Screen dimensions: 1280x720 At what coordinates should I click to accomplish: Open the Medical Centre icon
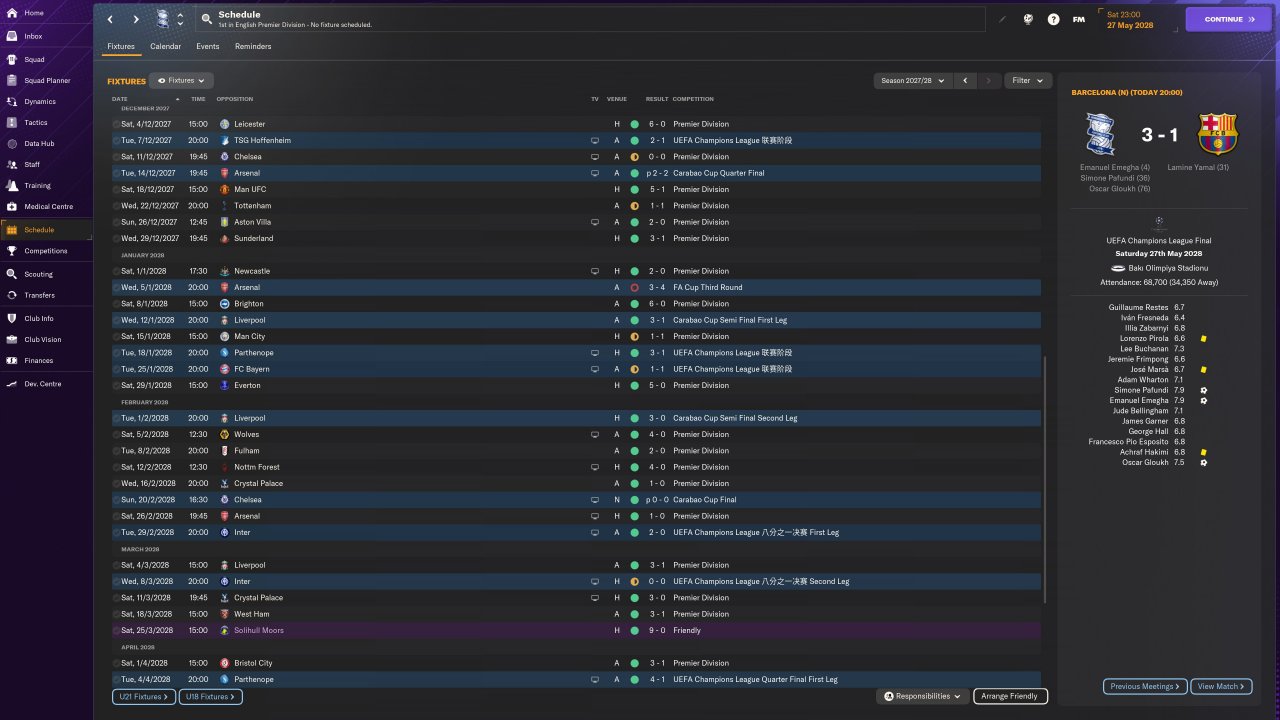point(12,206)
